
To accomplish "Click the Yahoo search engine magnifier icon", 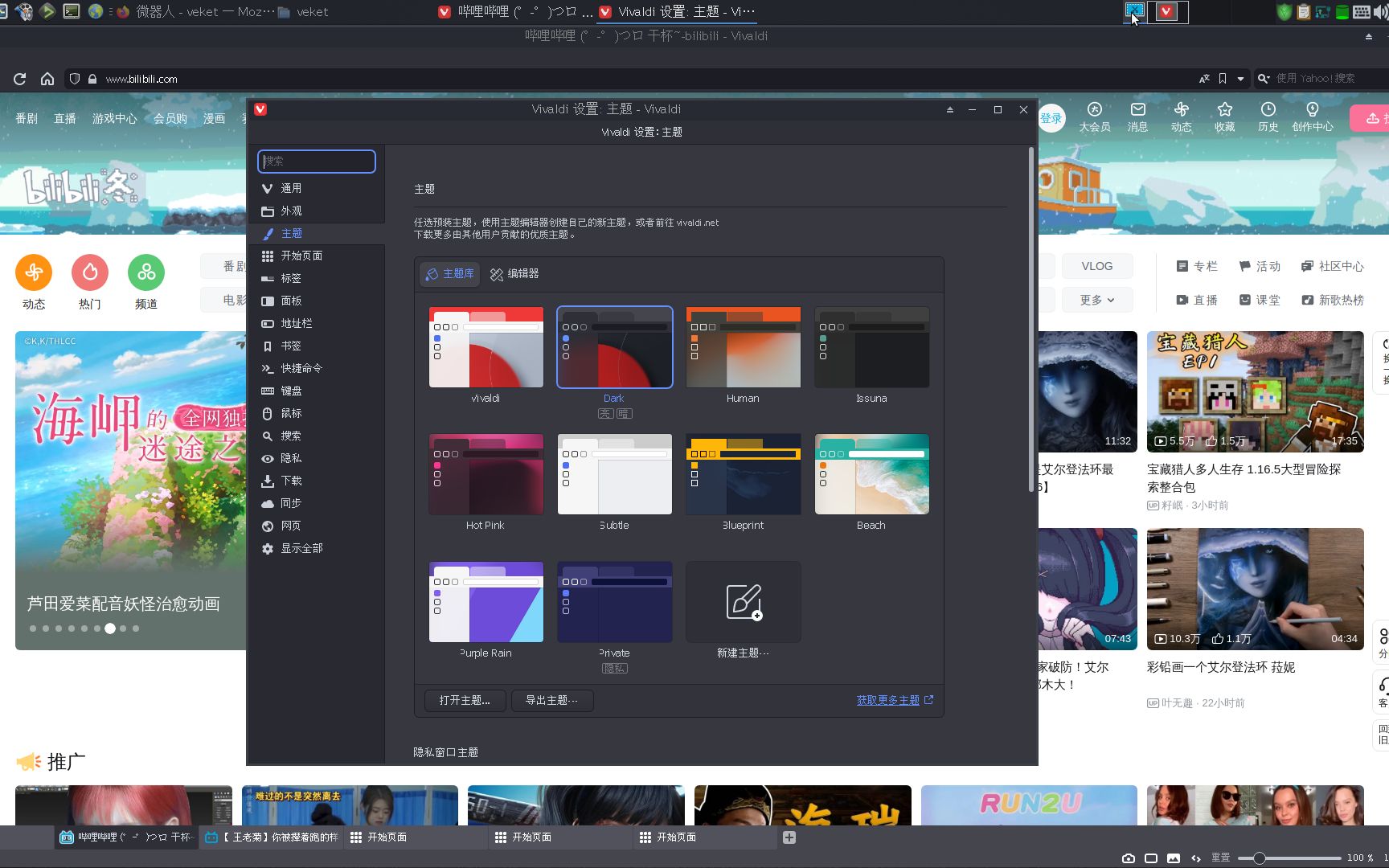I will tap(1264, 79).
